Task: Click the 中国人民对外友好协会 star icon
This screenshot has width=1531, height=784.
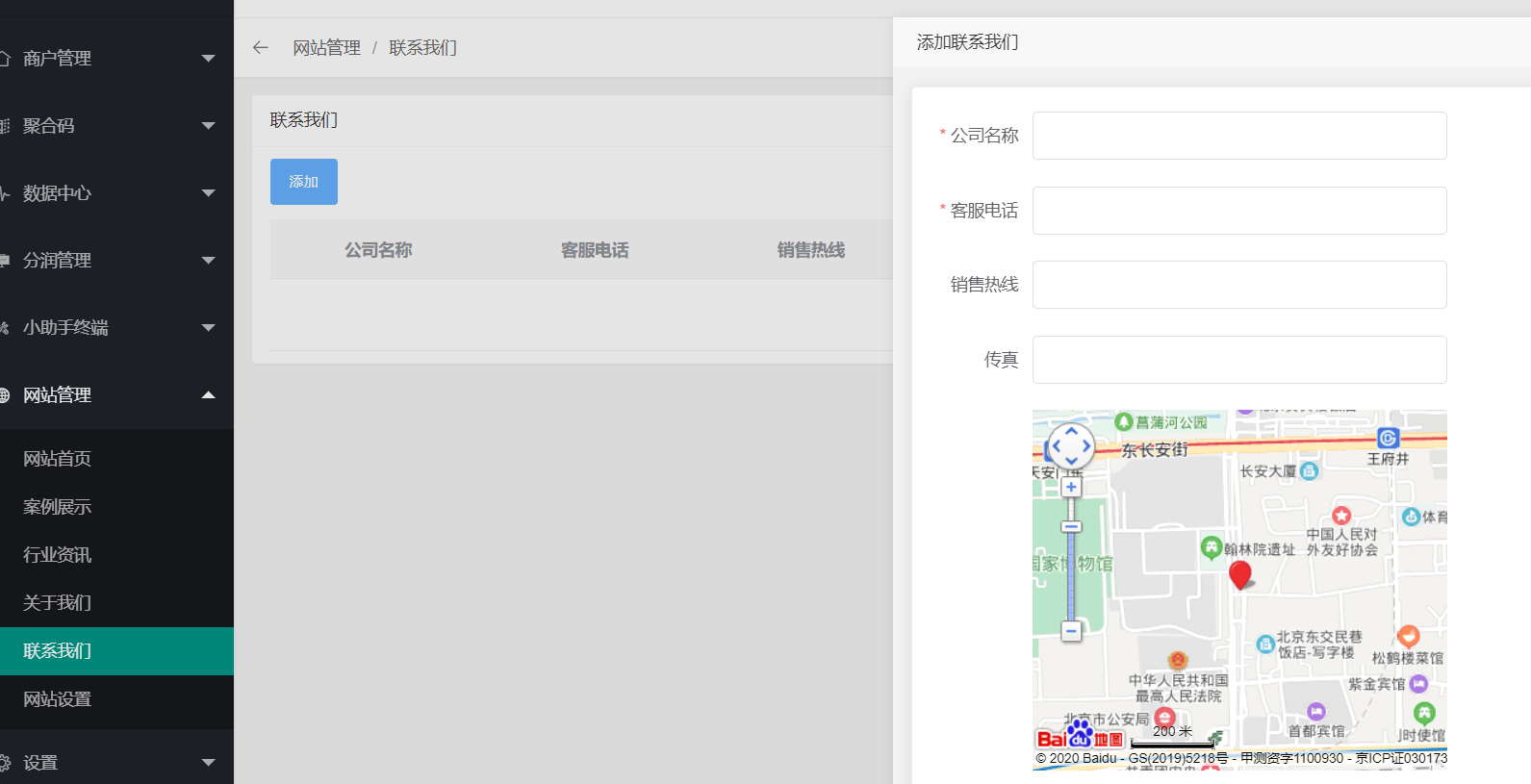Action: (1341, 516)
